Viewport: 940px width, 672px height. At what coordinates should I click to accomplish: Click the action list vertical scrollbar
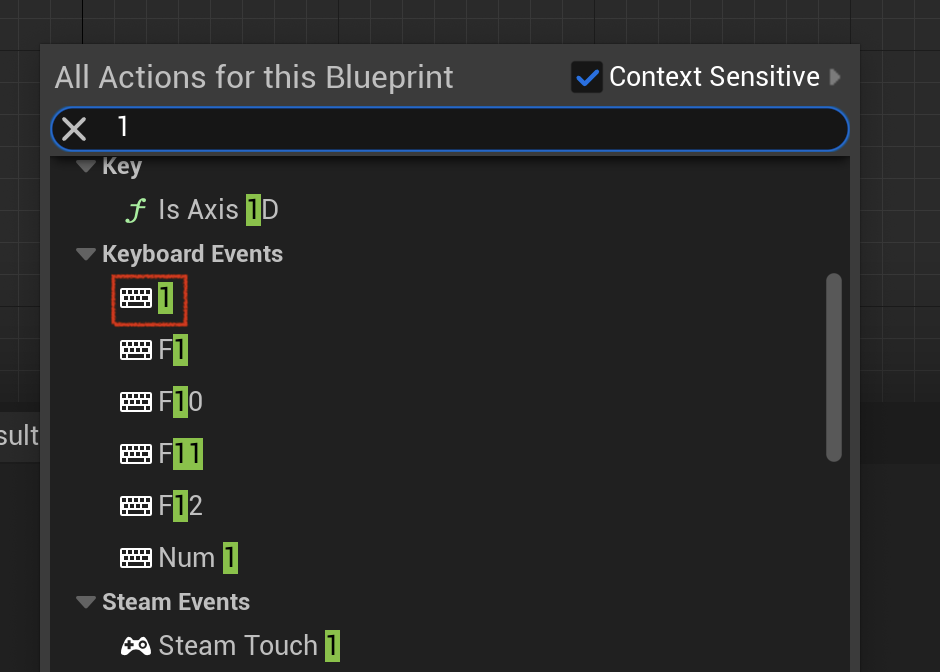coord(834,367)
